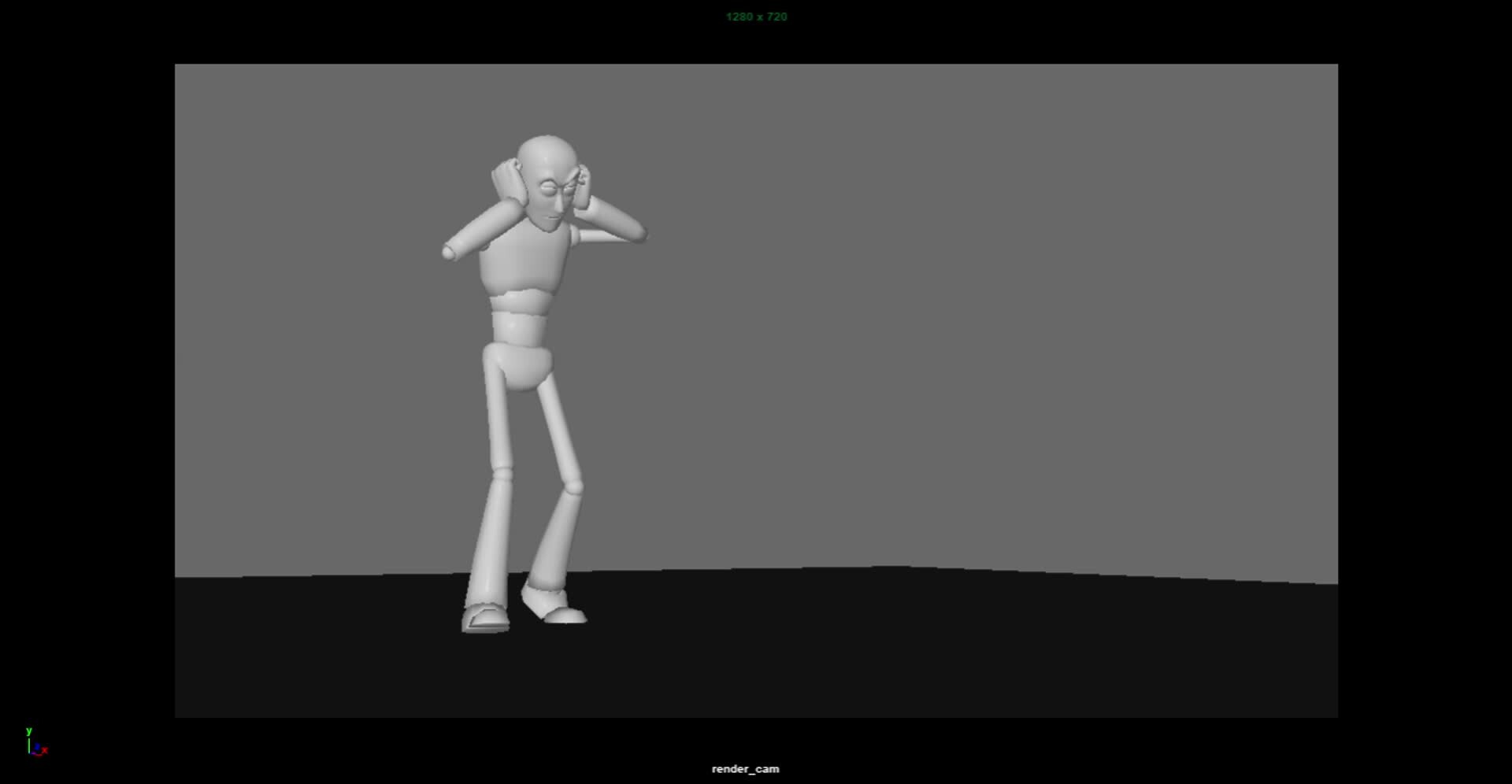The height and width of the screenshot is (784, 1512).
Task: Click the blue Z axis on the view gizmo
Action: click(x=38, y=746)
